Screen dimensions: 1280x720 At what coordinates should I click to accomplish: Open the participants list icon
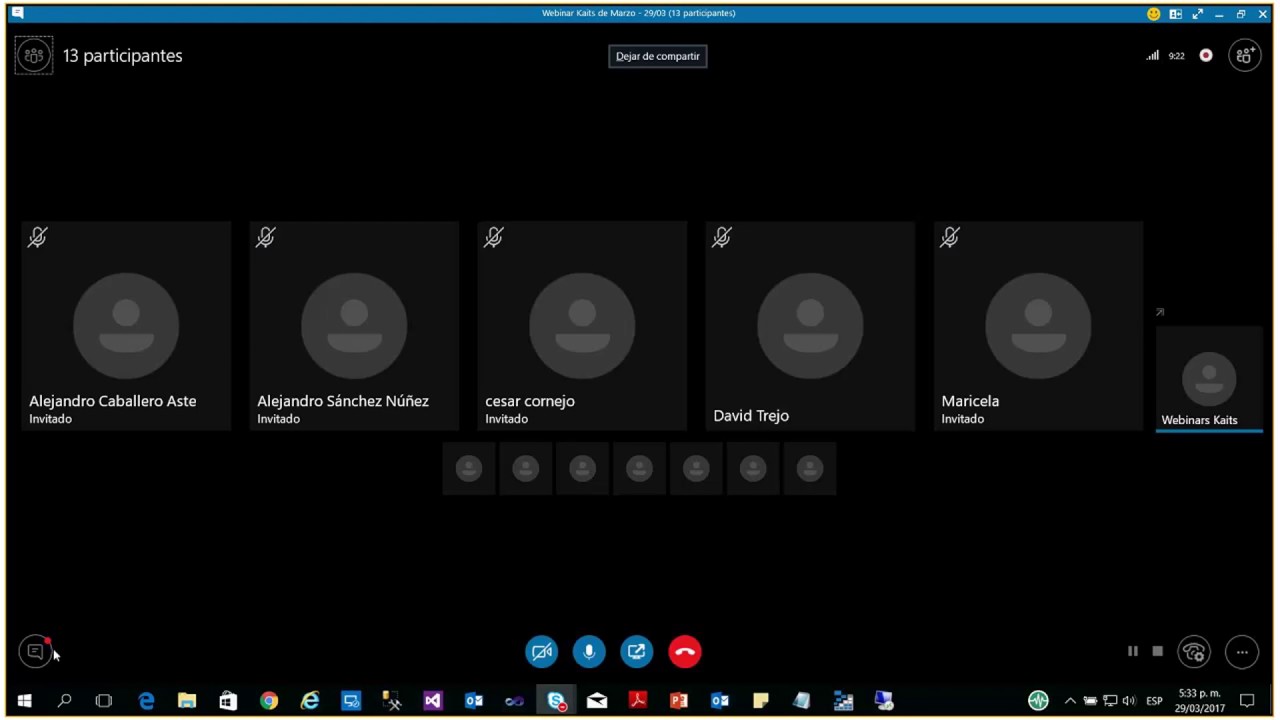(34, 56)
